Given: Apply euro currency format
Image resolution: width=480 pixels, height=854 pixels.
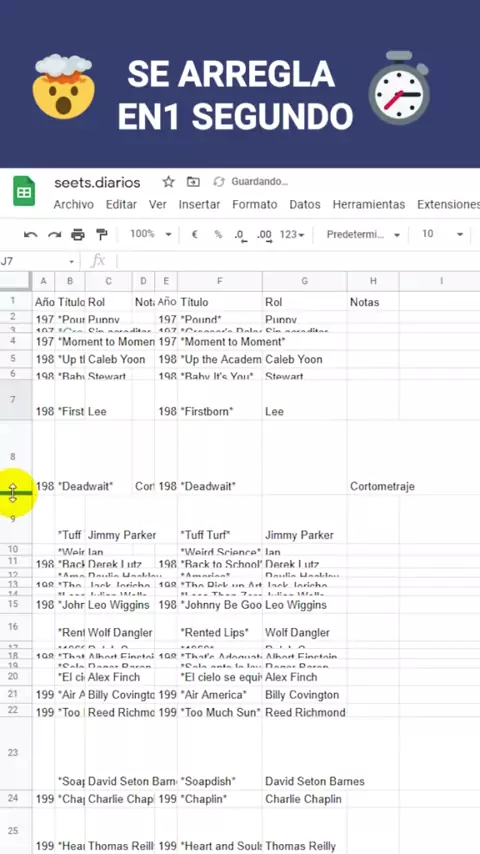Looking at the screenshot, I should [195, 234].
